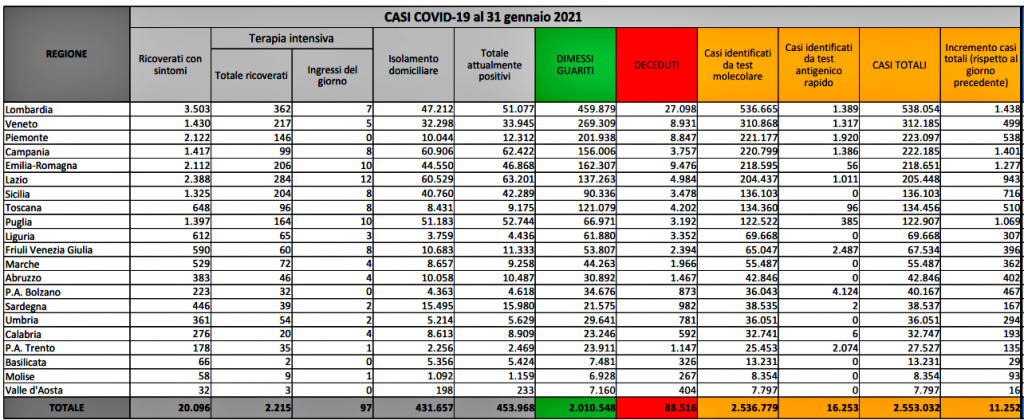
Task: Select the Terapia intensiva header cell
Action: pos(291,38)
